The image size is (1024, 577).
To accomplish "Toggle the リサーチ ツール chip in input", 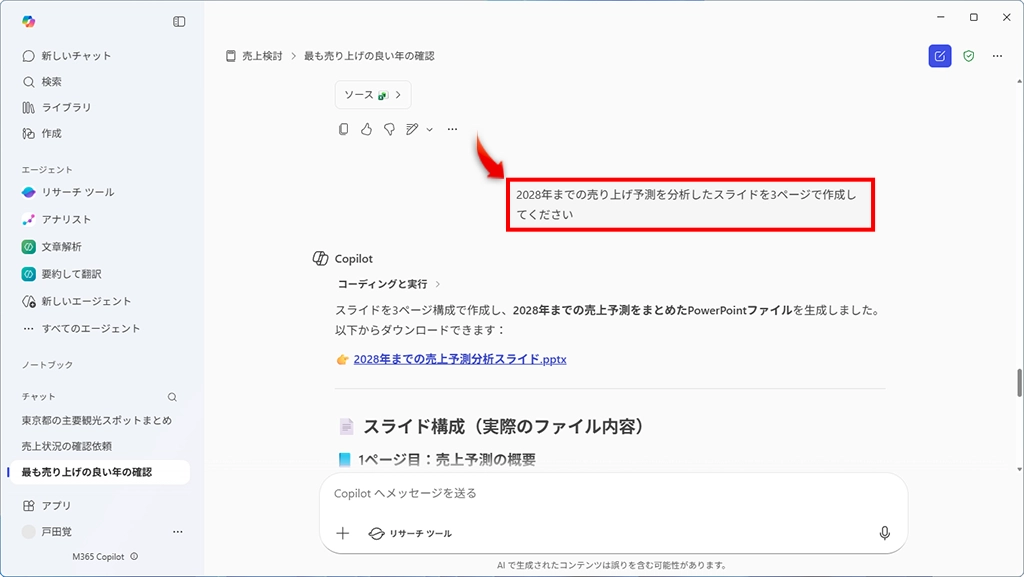I will [411, 533].
